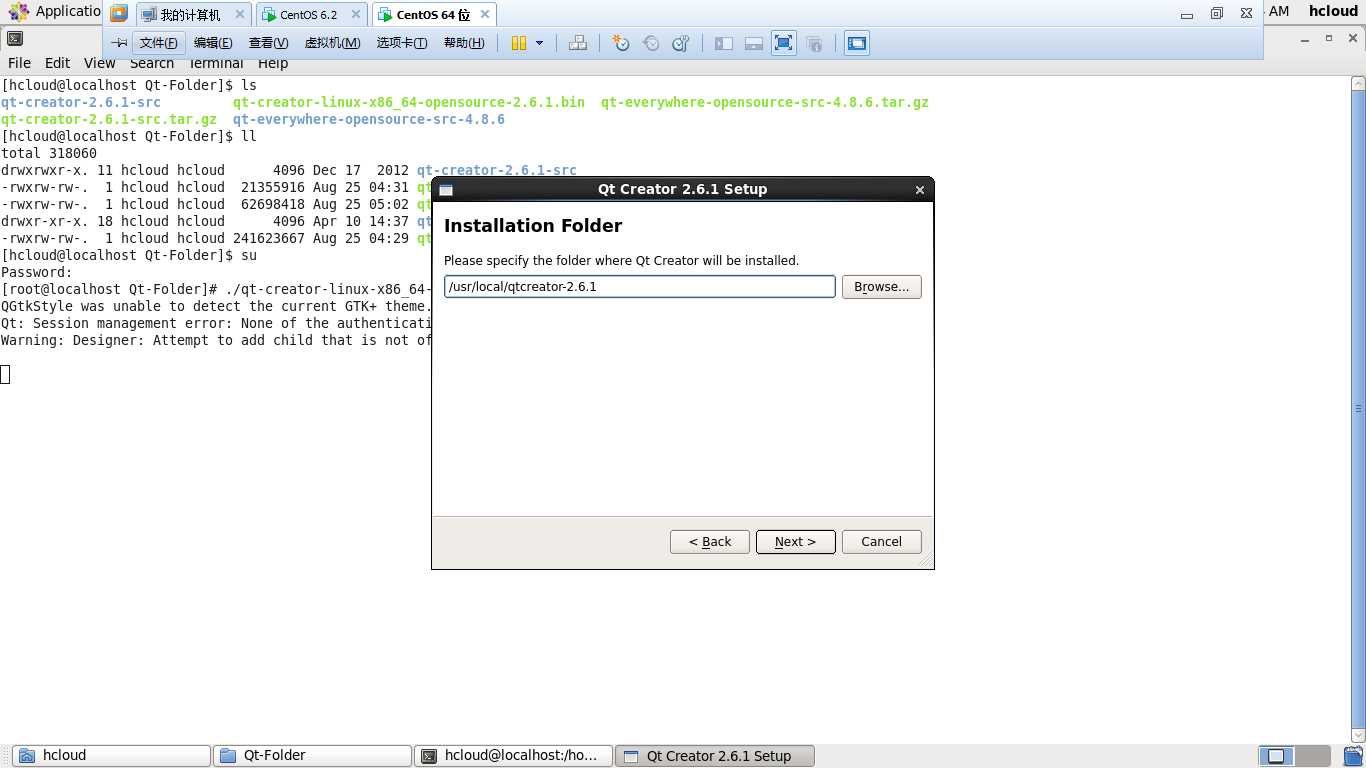Click the 'Password:' line in terminal
This screenshot has width=1366, height=768.
pos(37,272)
